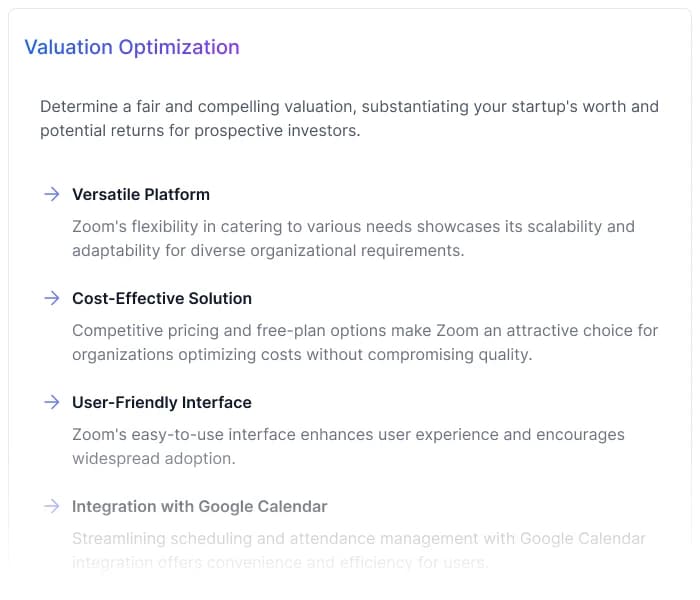
Task: Click the intro line starting "Determine a fair"
Action: coord(349,106)
